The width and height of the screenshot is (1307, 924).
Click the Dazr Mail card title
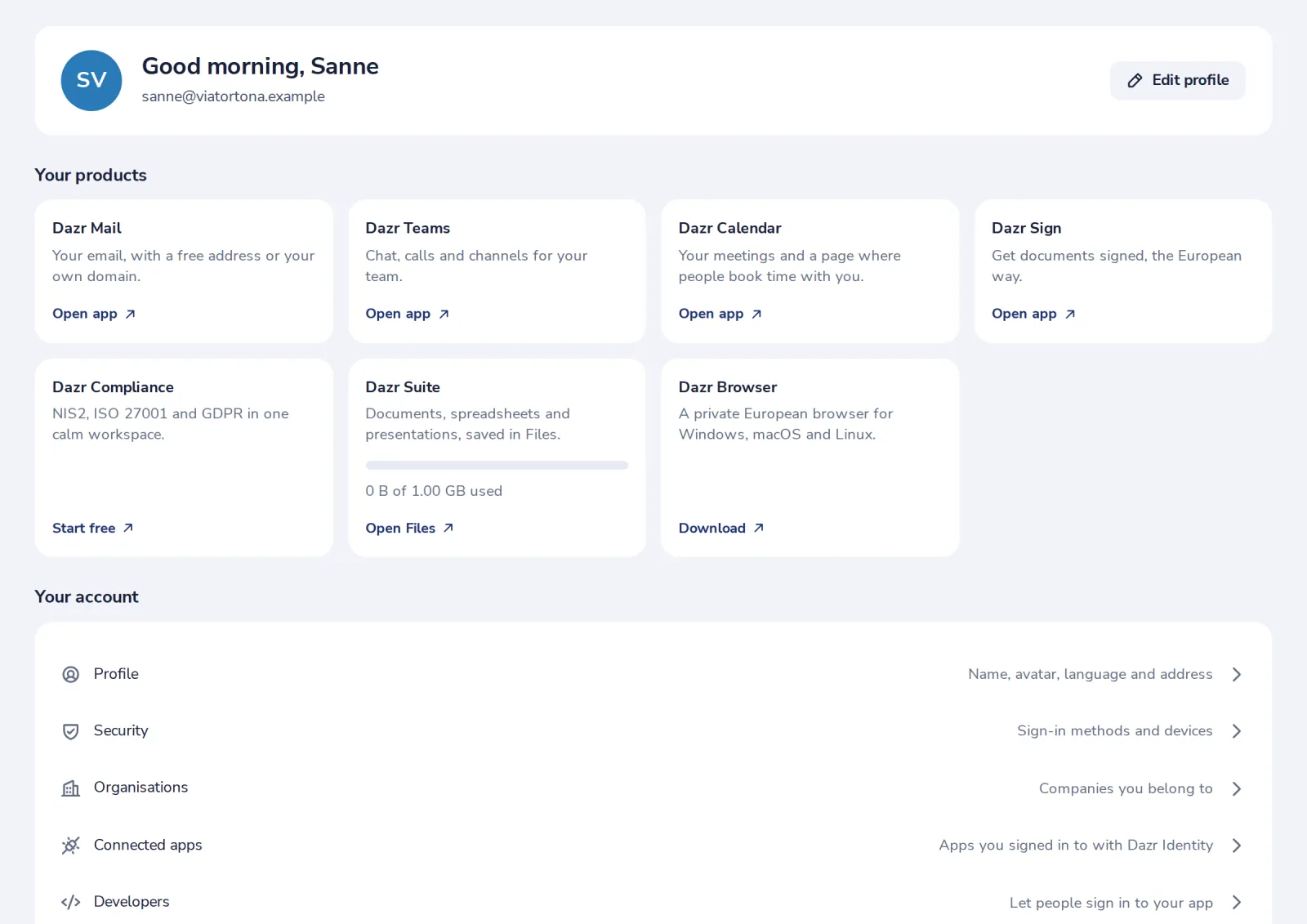click(87, 228)
